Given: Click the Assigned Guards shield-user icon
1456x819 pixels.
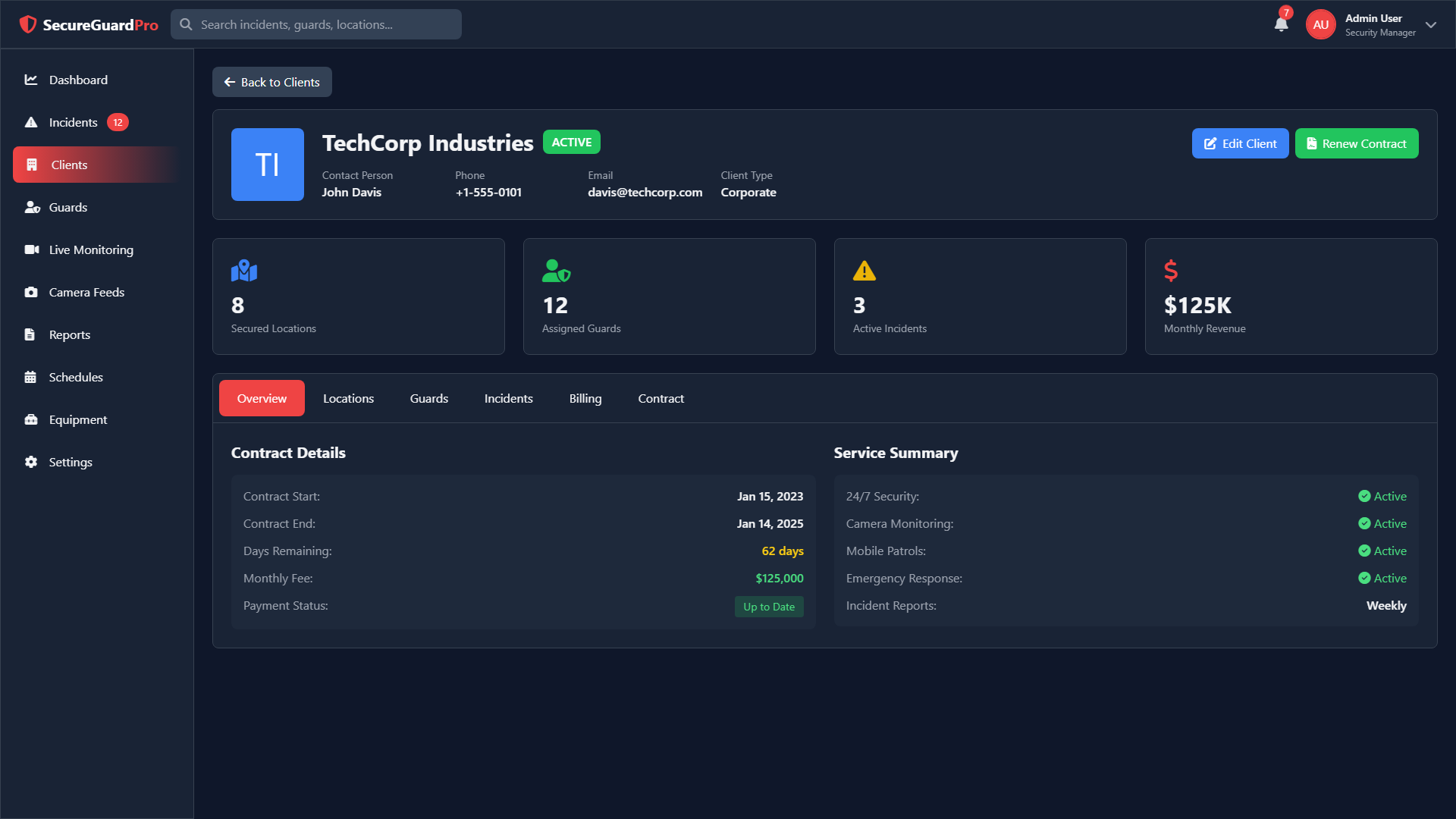Looking at the screenshot, I should point(556,271).
